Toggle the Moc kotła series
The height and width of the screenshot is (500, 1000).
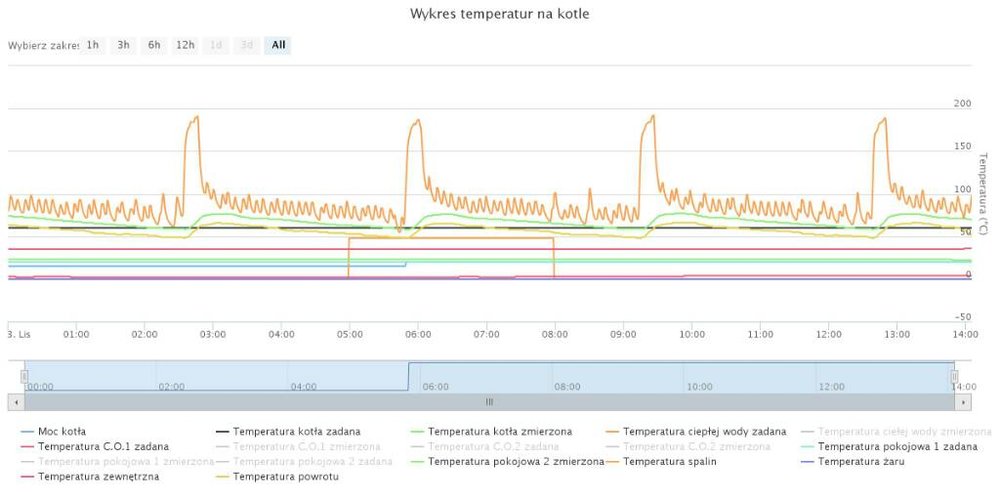[x=61, y=431]
